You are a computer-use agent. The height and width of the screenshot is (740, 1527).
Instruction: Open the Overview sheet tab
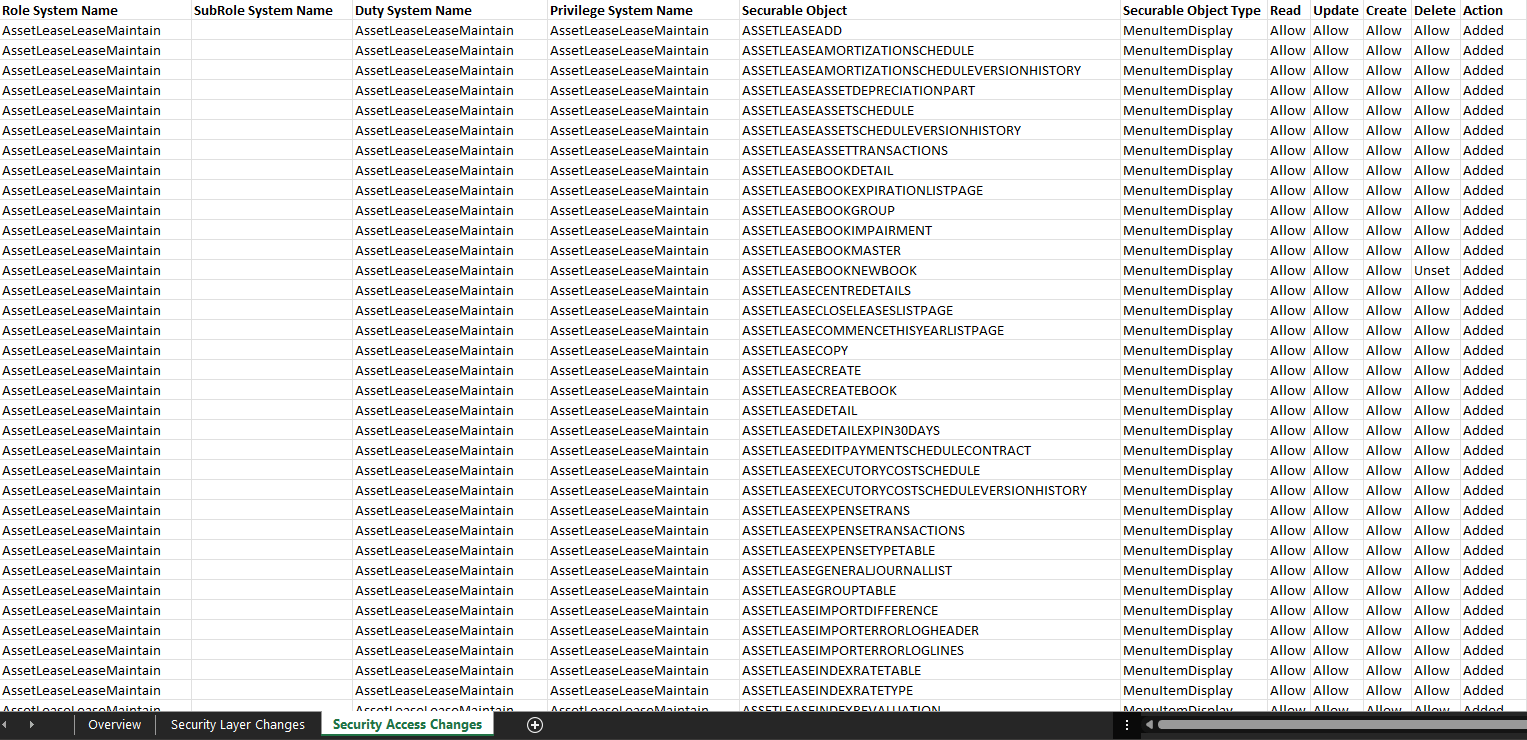point(114,725)
